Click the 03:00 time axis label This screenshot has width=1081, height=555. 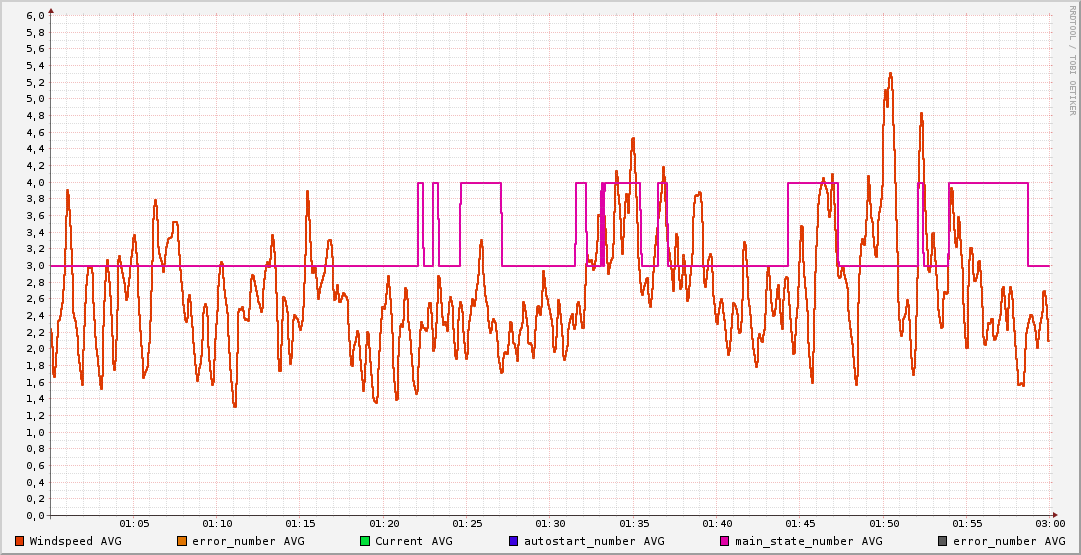pos(1050,523)
